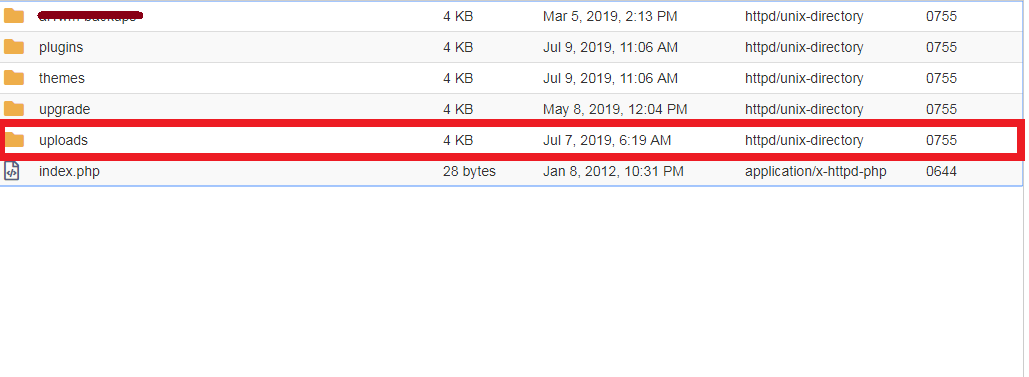The image size is (1029, 377).
Task: Select the index.php file name
Action: [x=69, y=172]
